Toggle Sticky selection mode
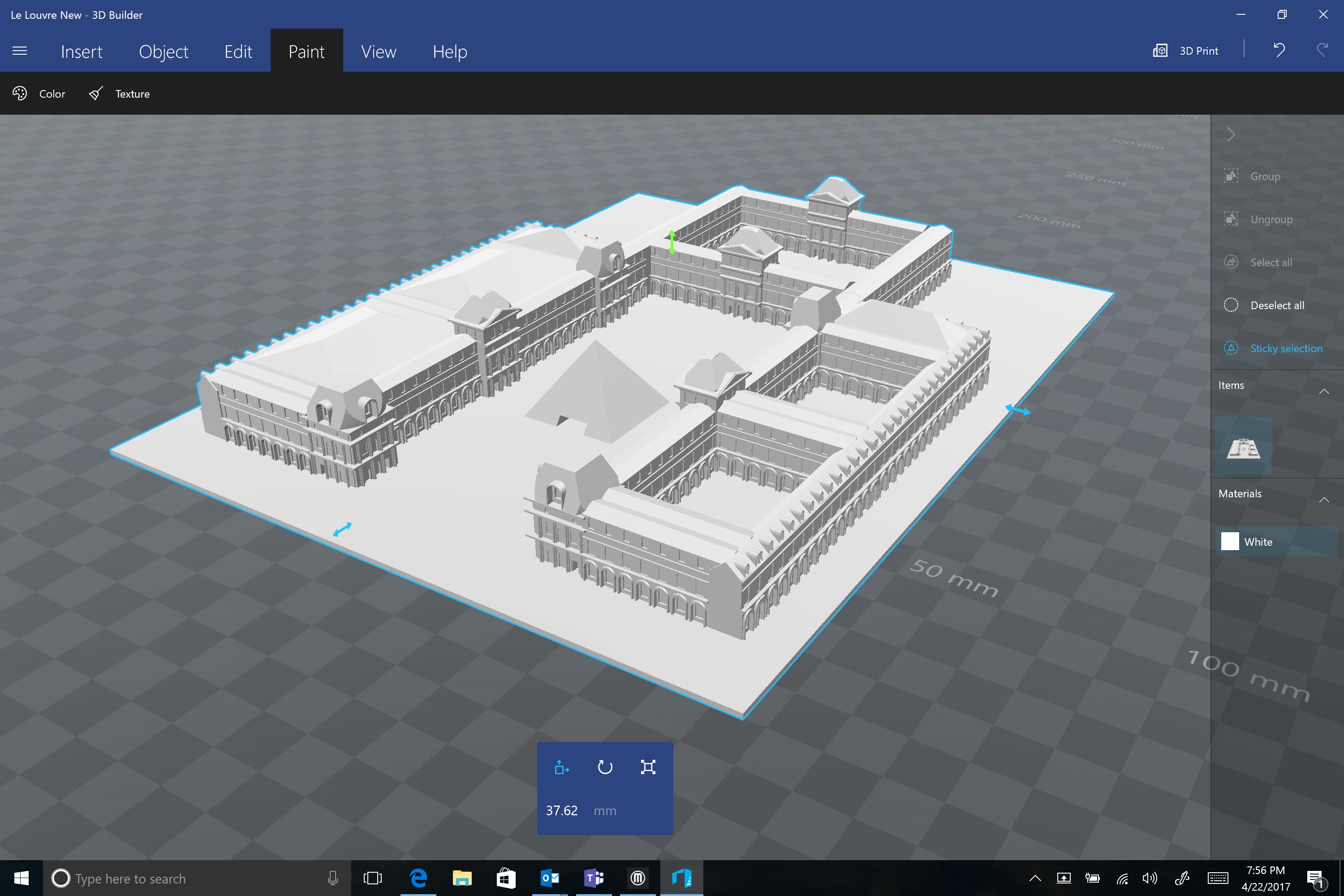The image size is (1344, 896). point(1273,349)
